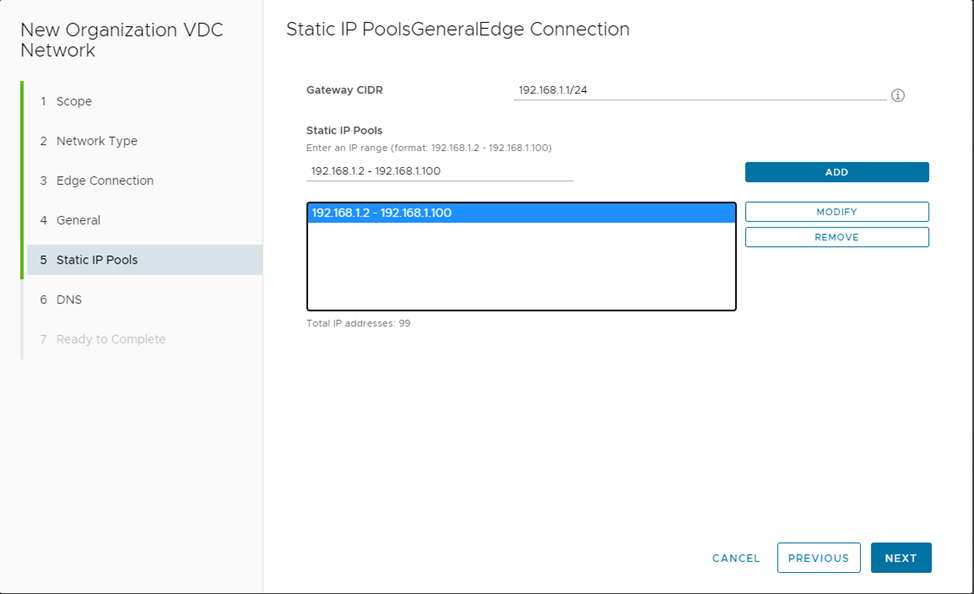Viewport: 974px width, 594px height.
Task: Cancel the network creation wizard
Action: (x=736, y=558)
